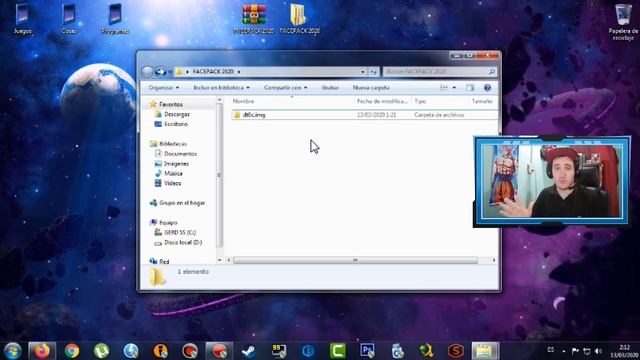Open the Documentos library

180,154
